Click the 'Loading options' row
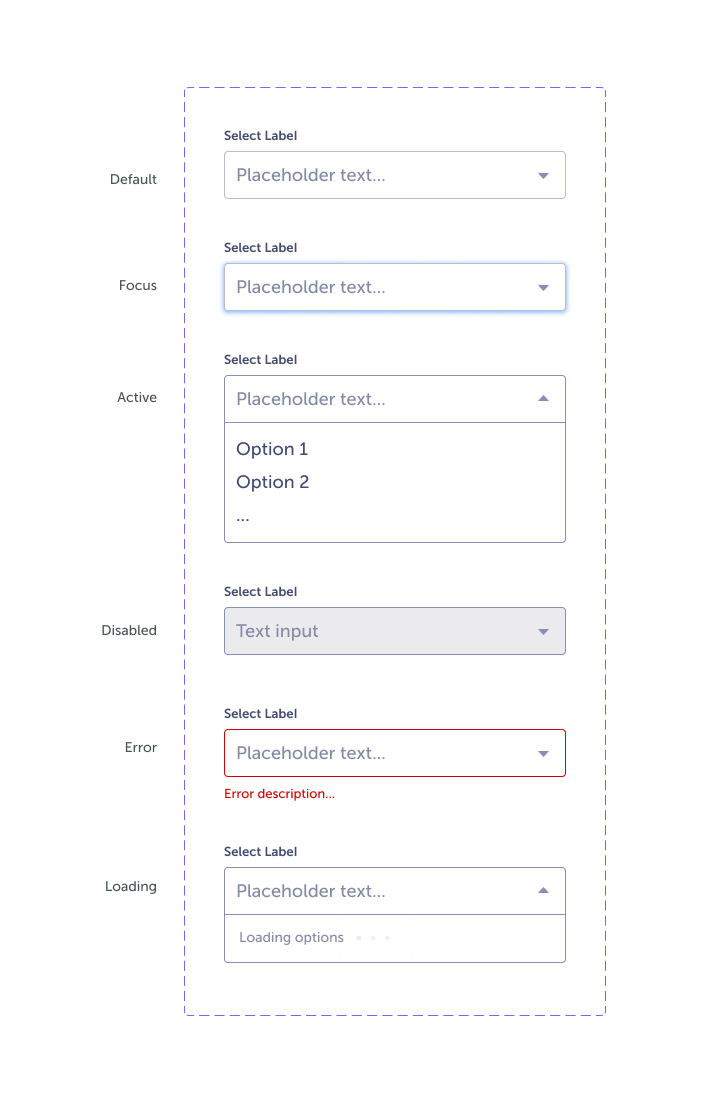 pos(290,938)
